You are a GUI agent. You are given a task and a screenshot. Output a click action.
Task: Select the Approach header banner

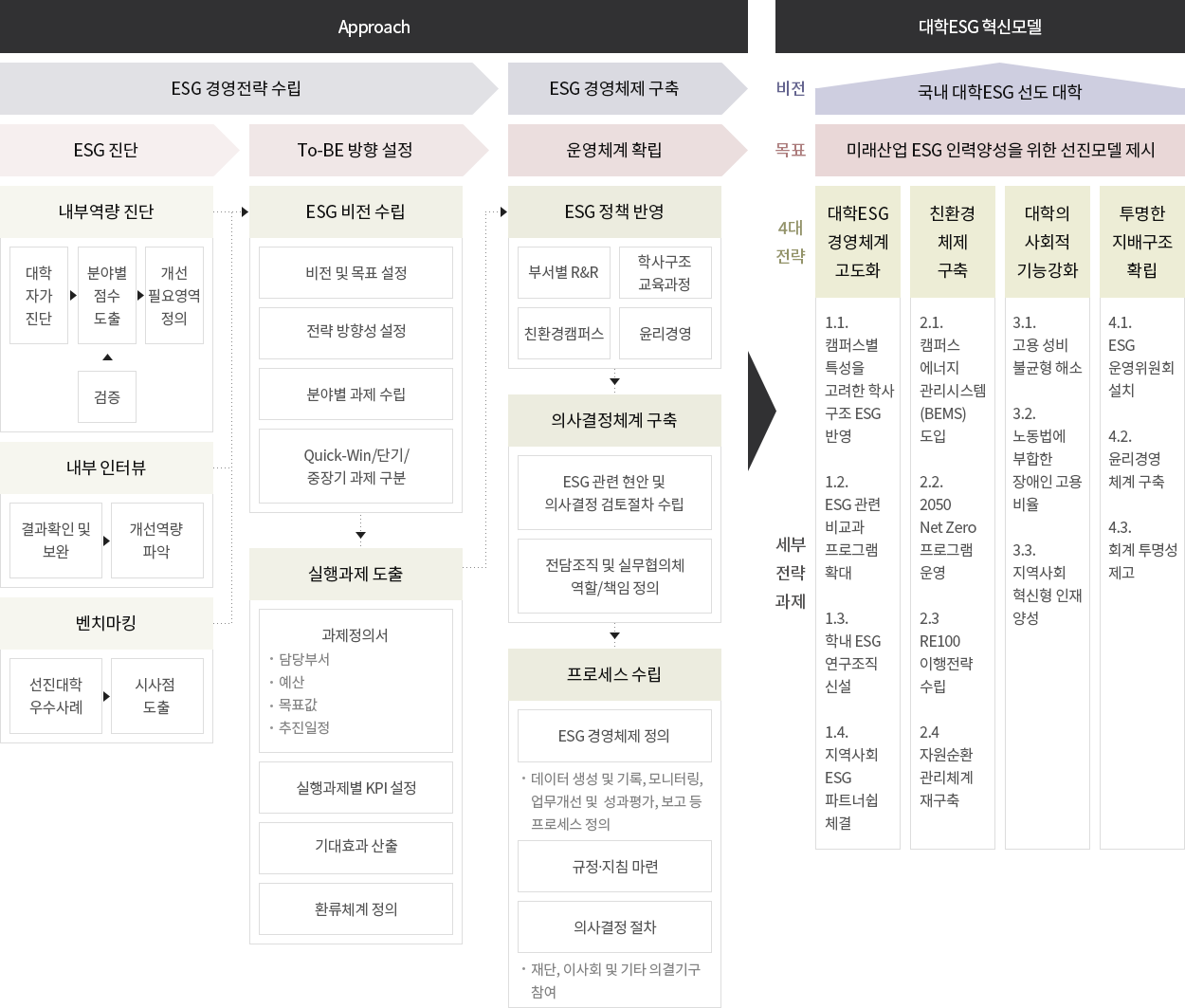(x=374, y=27)
